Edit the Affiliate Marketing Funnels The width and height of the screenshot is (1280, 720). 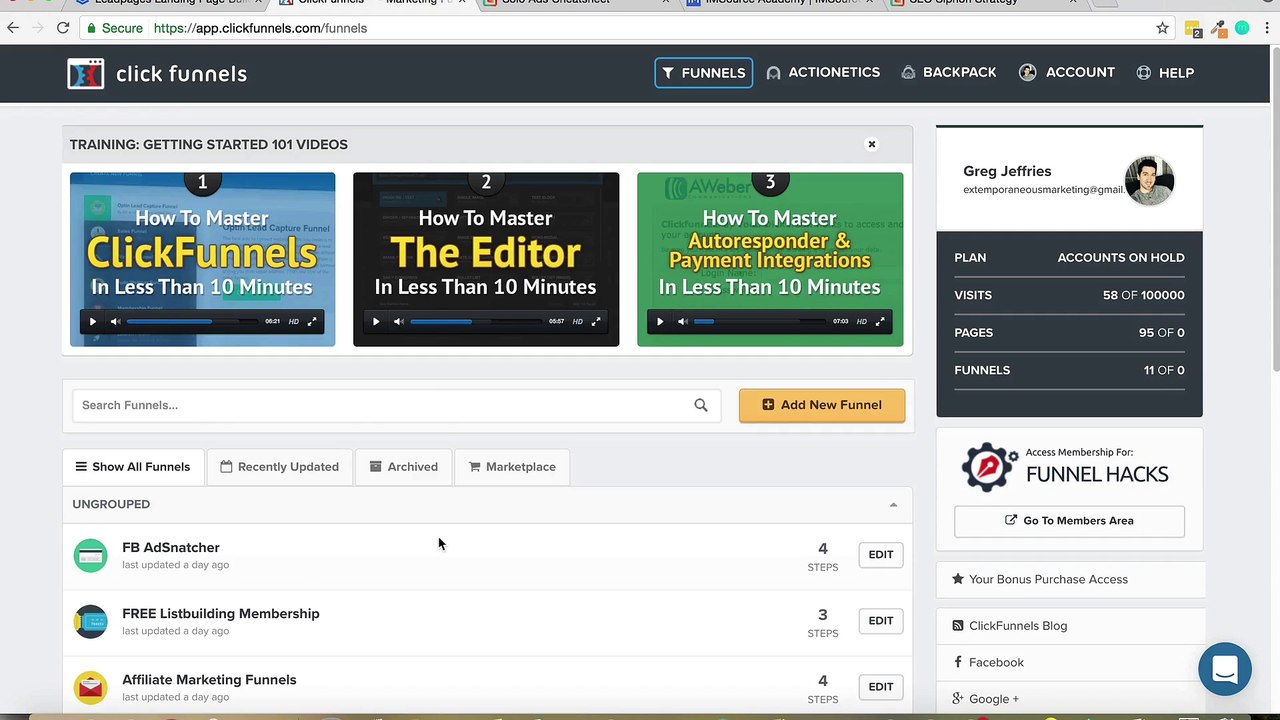(881, 687)
